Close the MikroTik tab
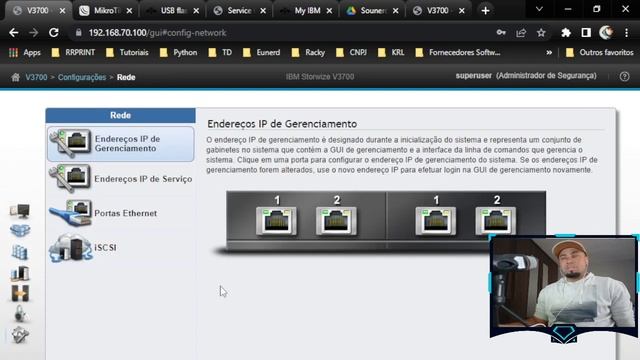The width and height of the screenshot is (640, 360). 129,11
